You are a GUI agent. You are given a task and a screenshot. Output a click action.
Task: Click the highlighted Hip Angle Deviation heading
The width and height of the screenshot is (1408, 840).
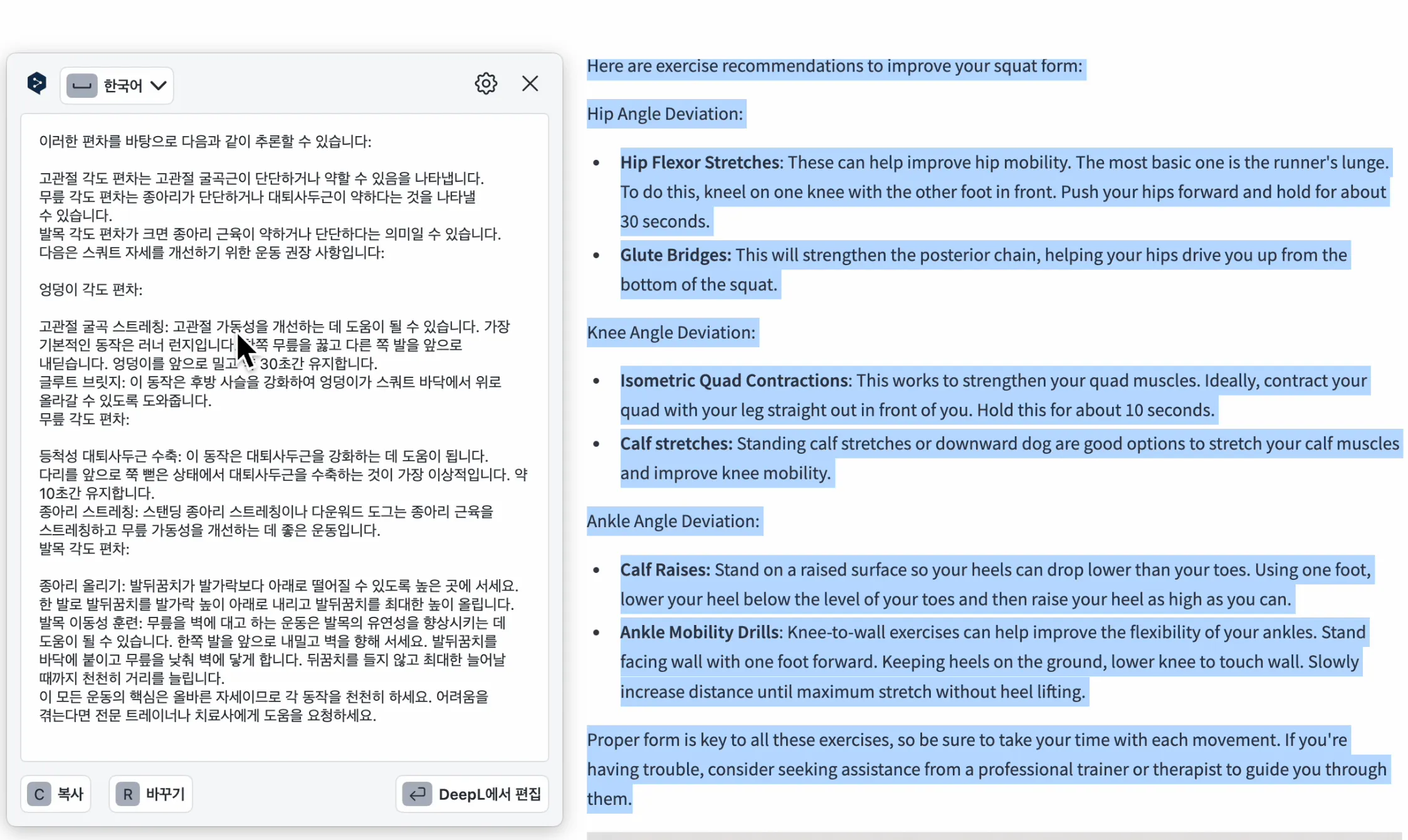[666, 113]
